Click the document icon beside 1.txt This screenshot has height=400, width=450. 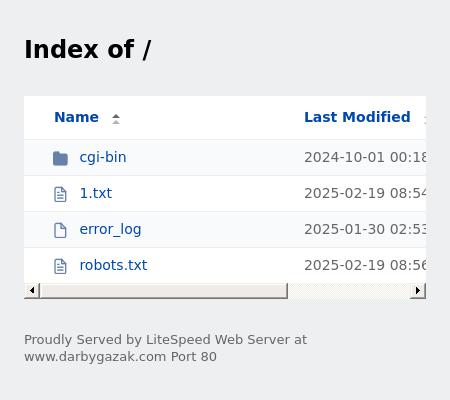click(60, 194)
